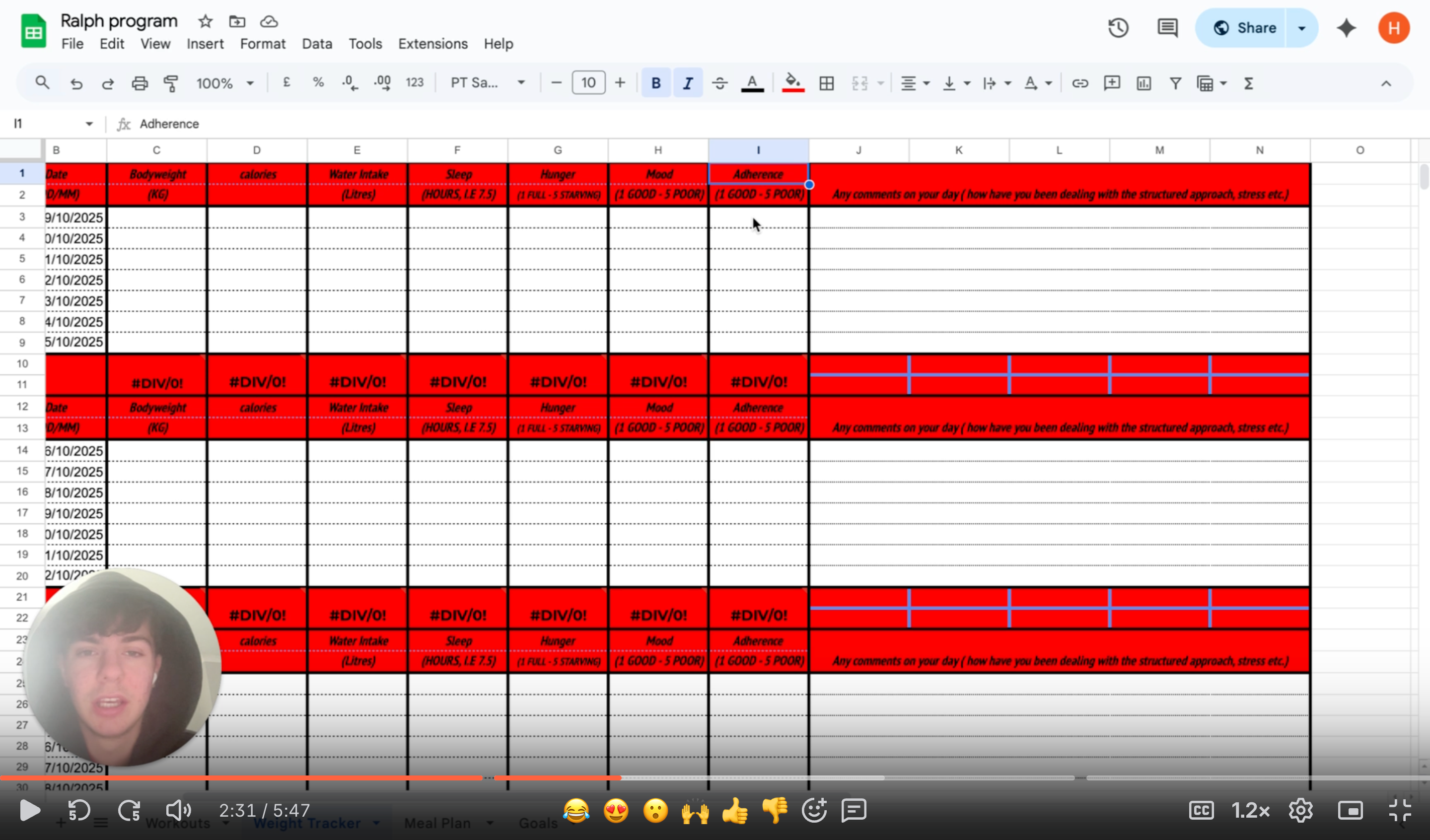Click the functions sigma icon
The image size is (1430, 840).
[1248, 83]
